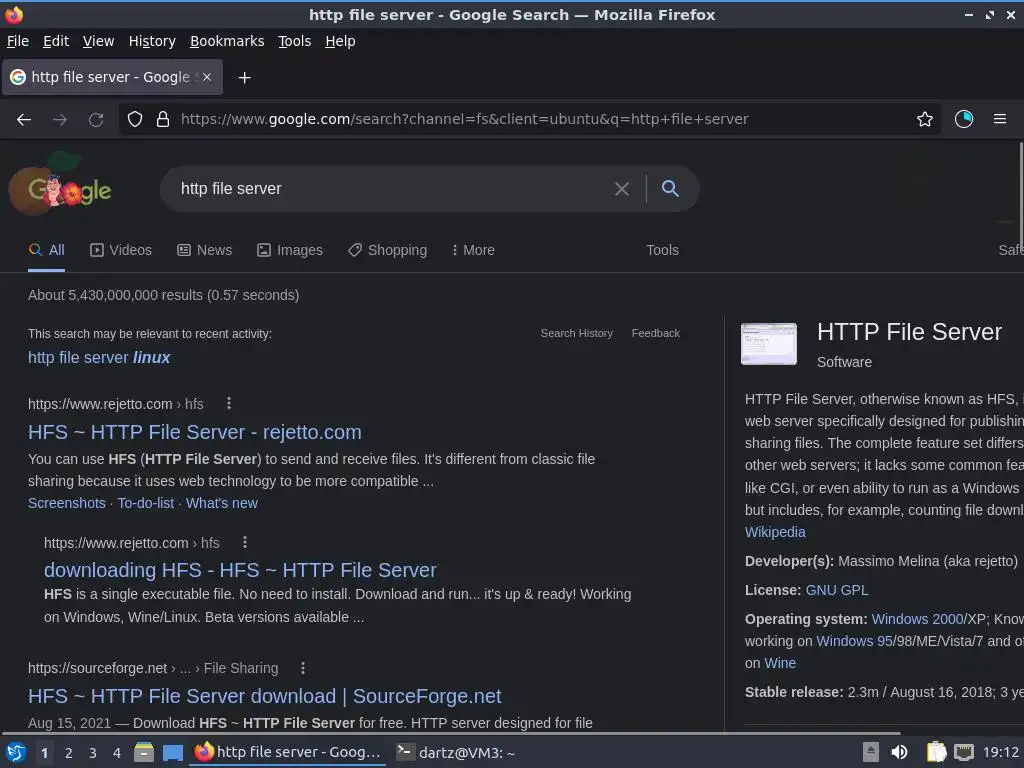The width and height of the screenshot is (1024, 768).
Task: Open the Bookmarks menu
Action: pyautogui.click(x=227, y=41)
